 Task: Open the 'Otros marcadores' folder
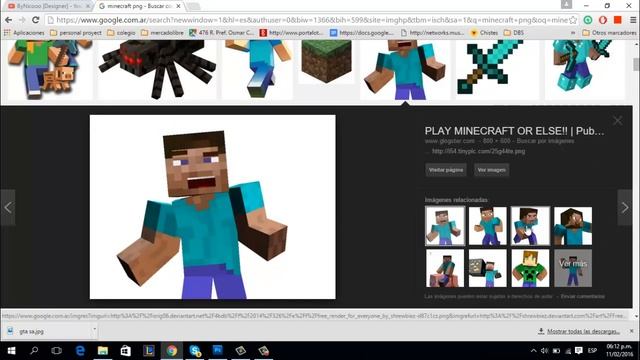[610, 33]
